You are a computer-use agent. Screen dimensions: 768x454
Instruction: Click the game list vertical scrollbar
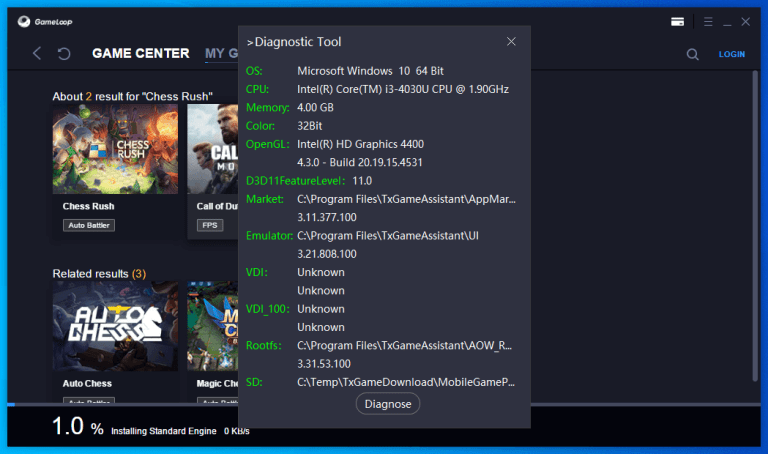755,225
